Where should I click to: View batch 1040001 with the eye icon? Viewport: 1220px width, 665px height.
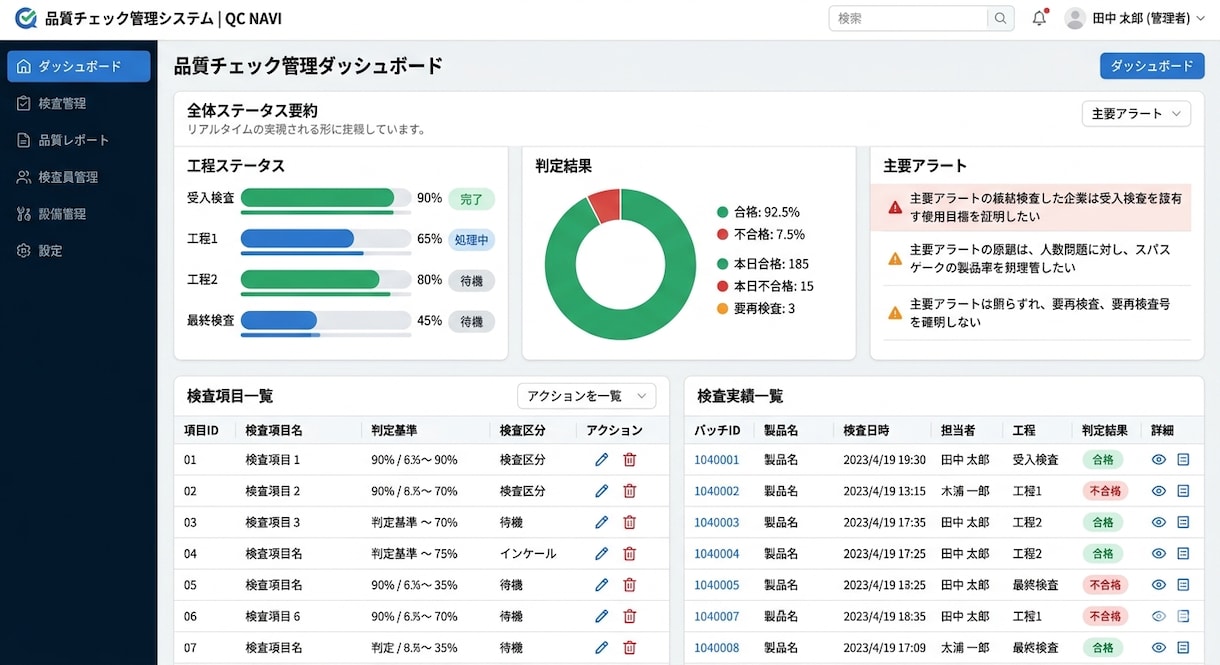tap(1159, 460)
